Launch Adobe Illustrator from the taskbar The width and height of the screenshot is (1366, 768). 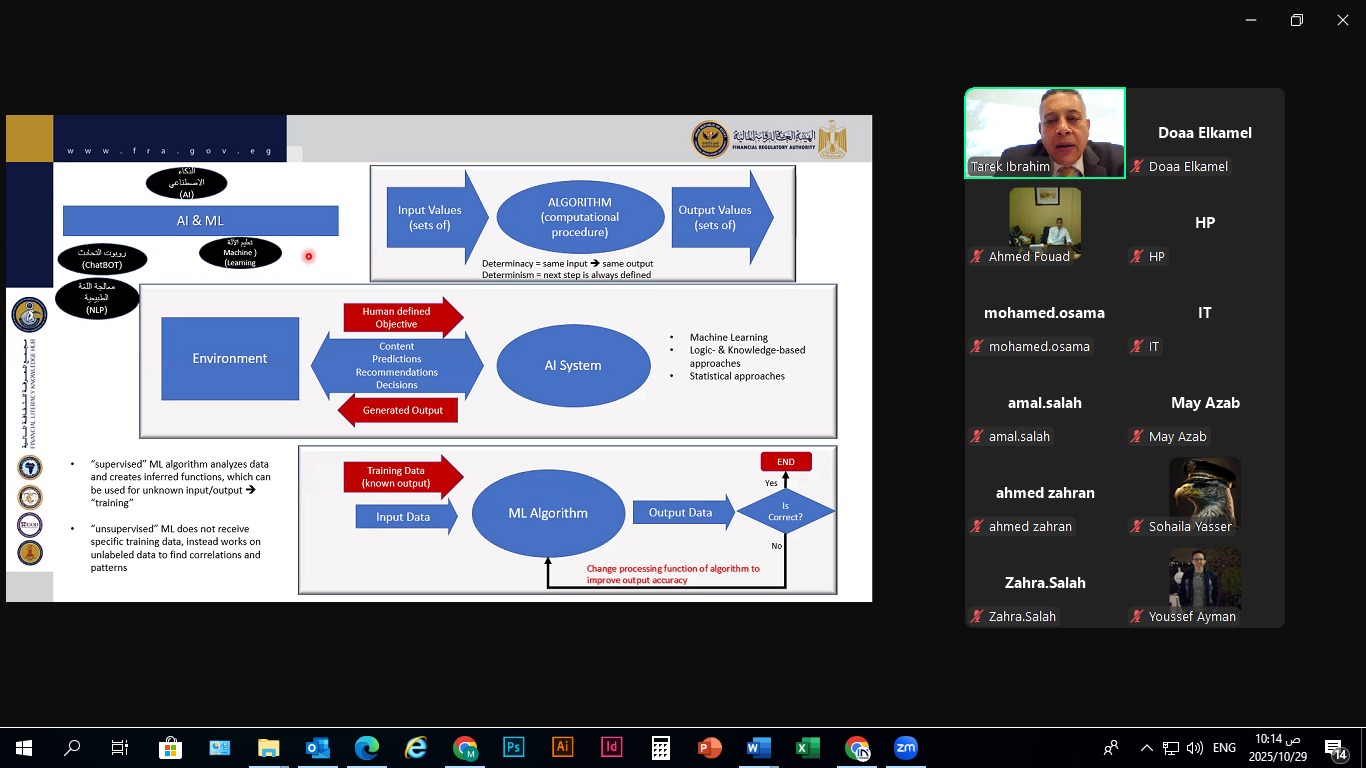coord(563,748)
